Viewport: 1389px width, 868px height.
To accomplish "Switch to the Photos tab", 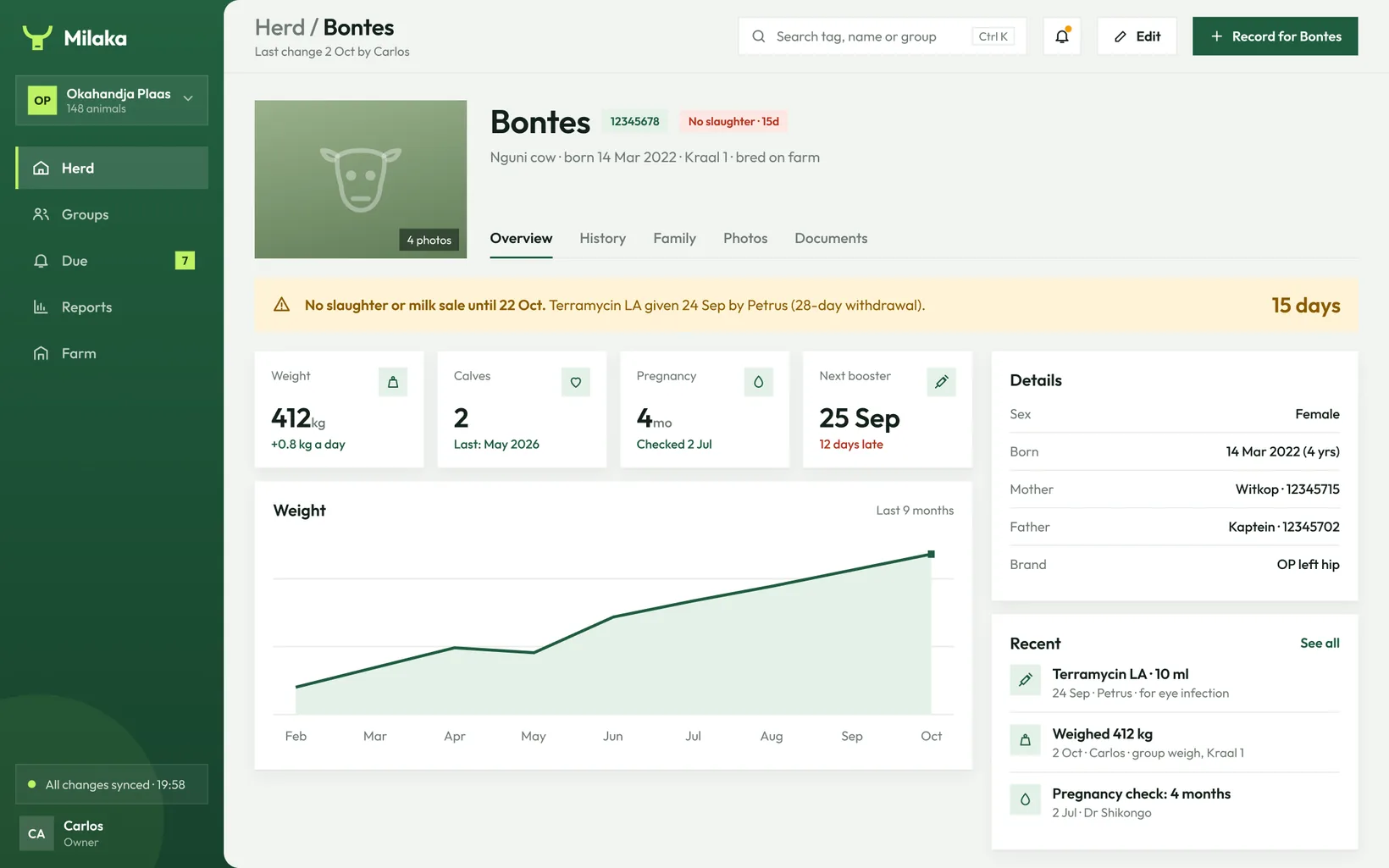I will pos(745,238).
